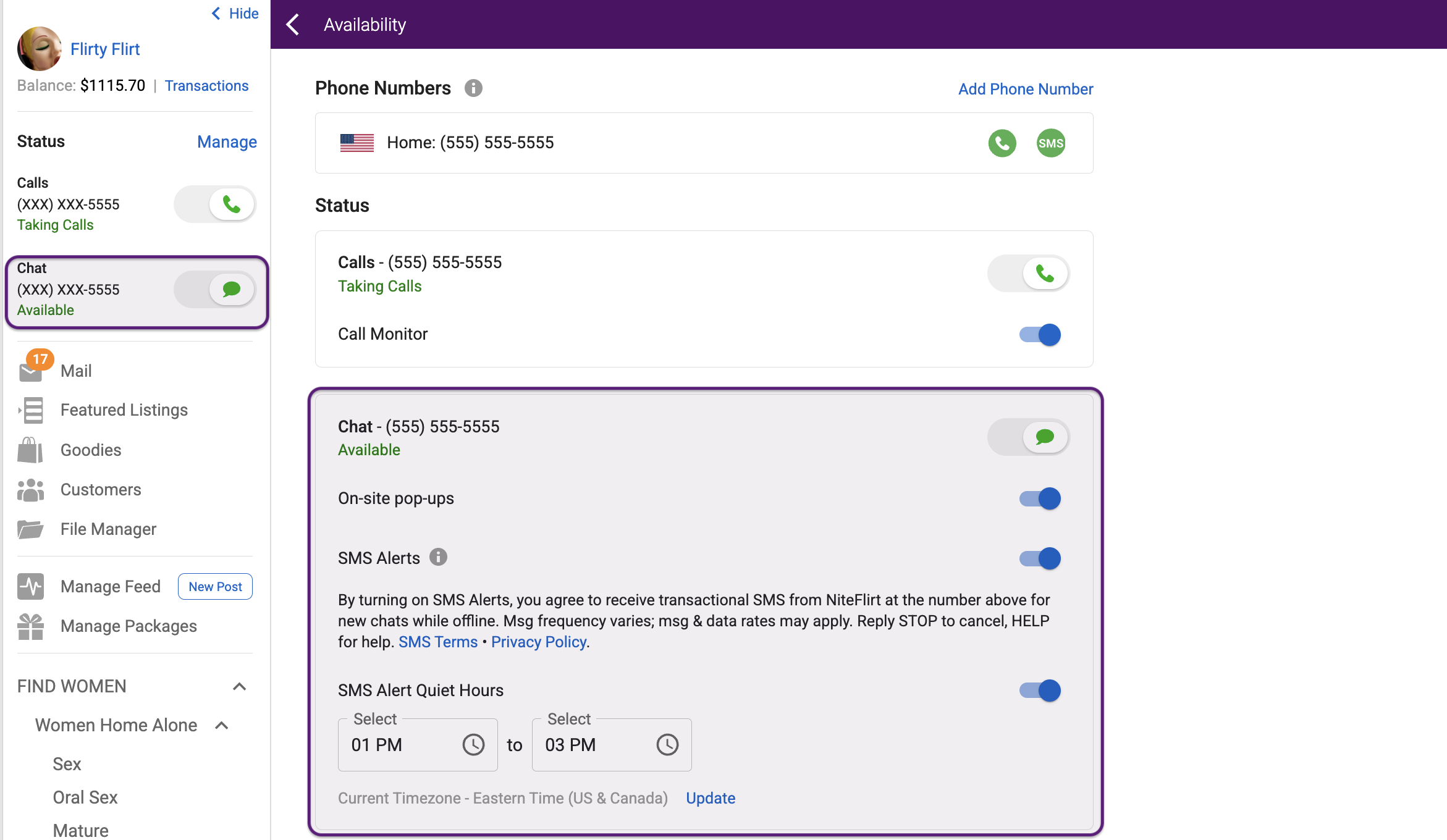Click the Customers group icon

click(x=30, y=490)
